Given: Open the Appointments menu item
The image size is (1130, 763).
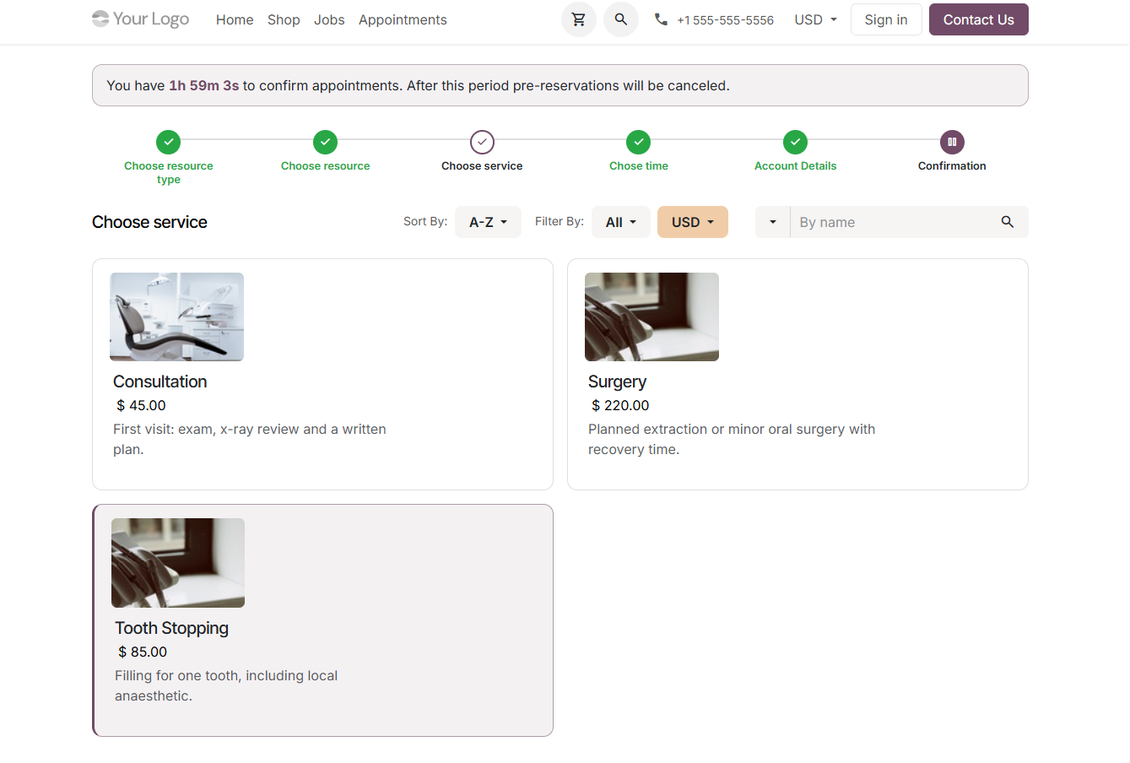Looking at the screenshot, I should [403, 19].
